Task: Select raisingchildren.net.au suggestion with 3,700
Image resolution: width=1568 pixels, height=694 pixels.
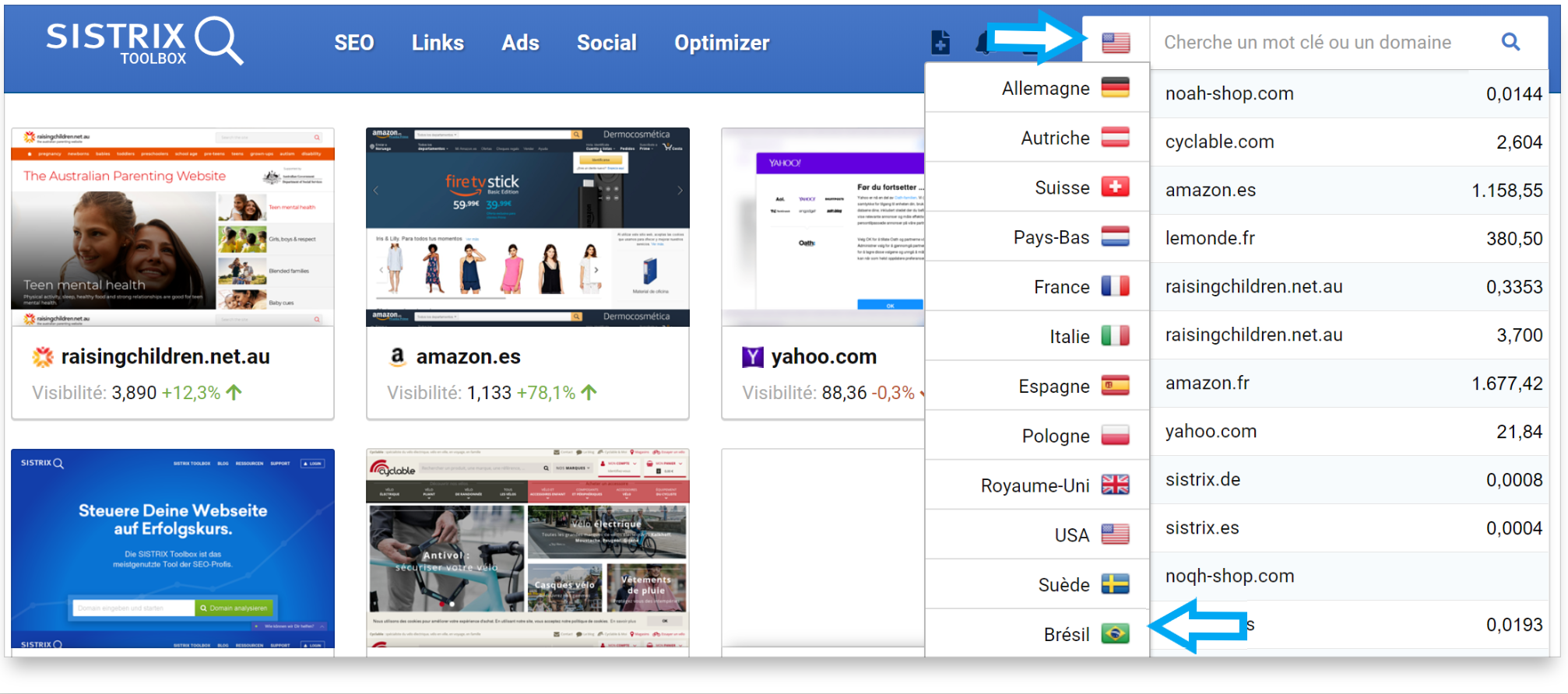Action: (1349, 335)
